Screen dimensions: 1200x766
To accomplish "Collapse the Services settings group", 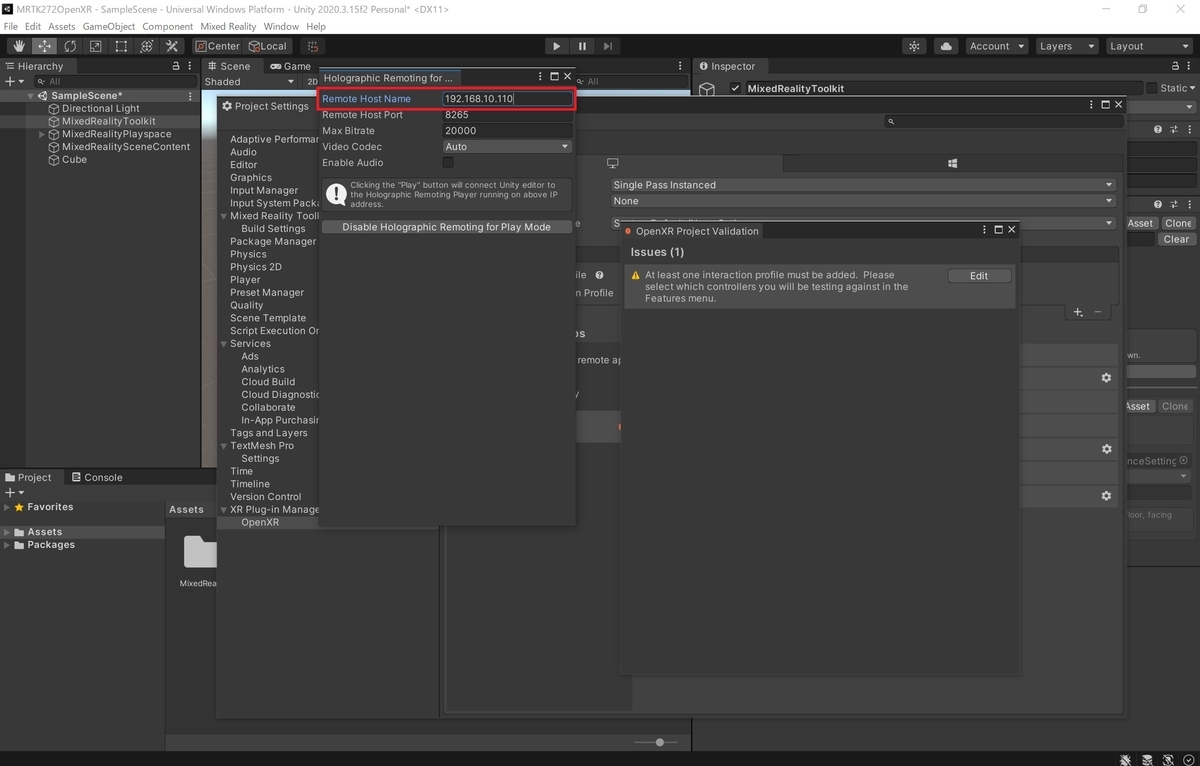I will click(x=224, y=344).
